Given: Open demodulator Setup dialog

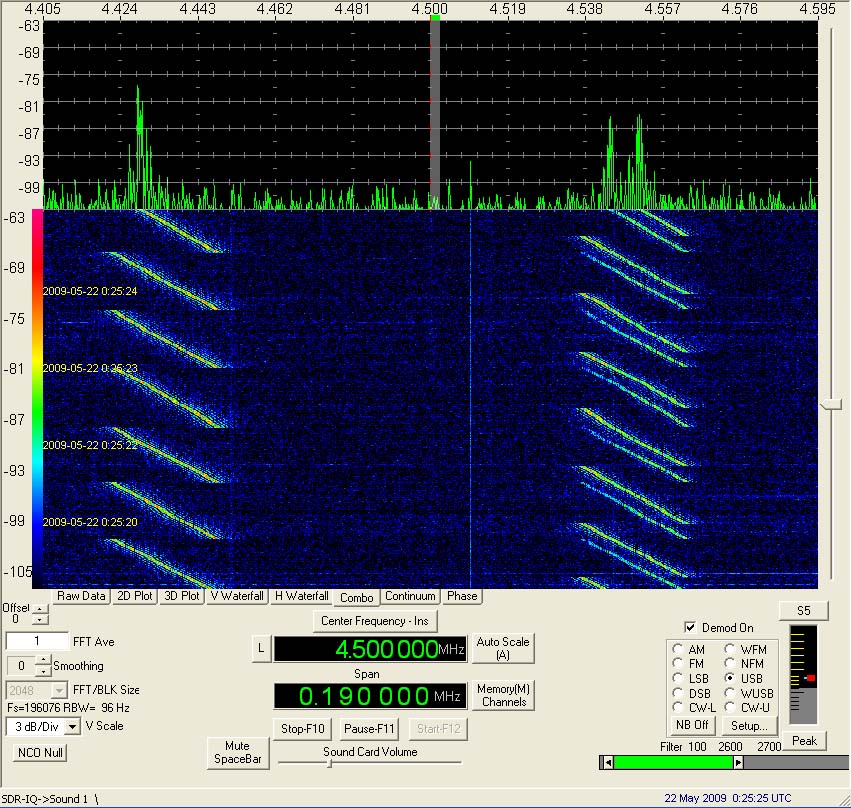Looking at the screenshot, I should click(x=749, y=725).
